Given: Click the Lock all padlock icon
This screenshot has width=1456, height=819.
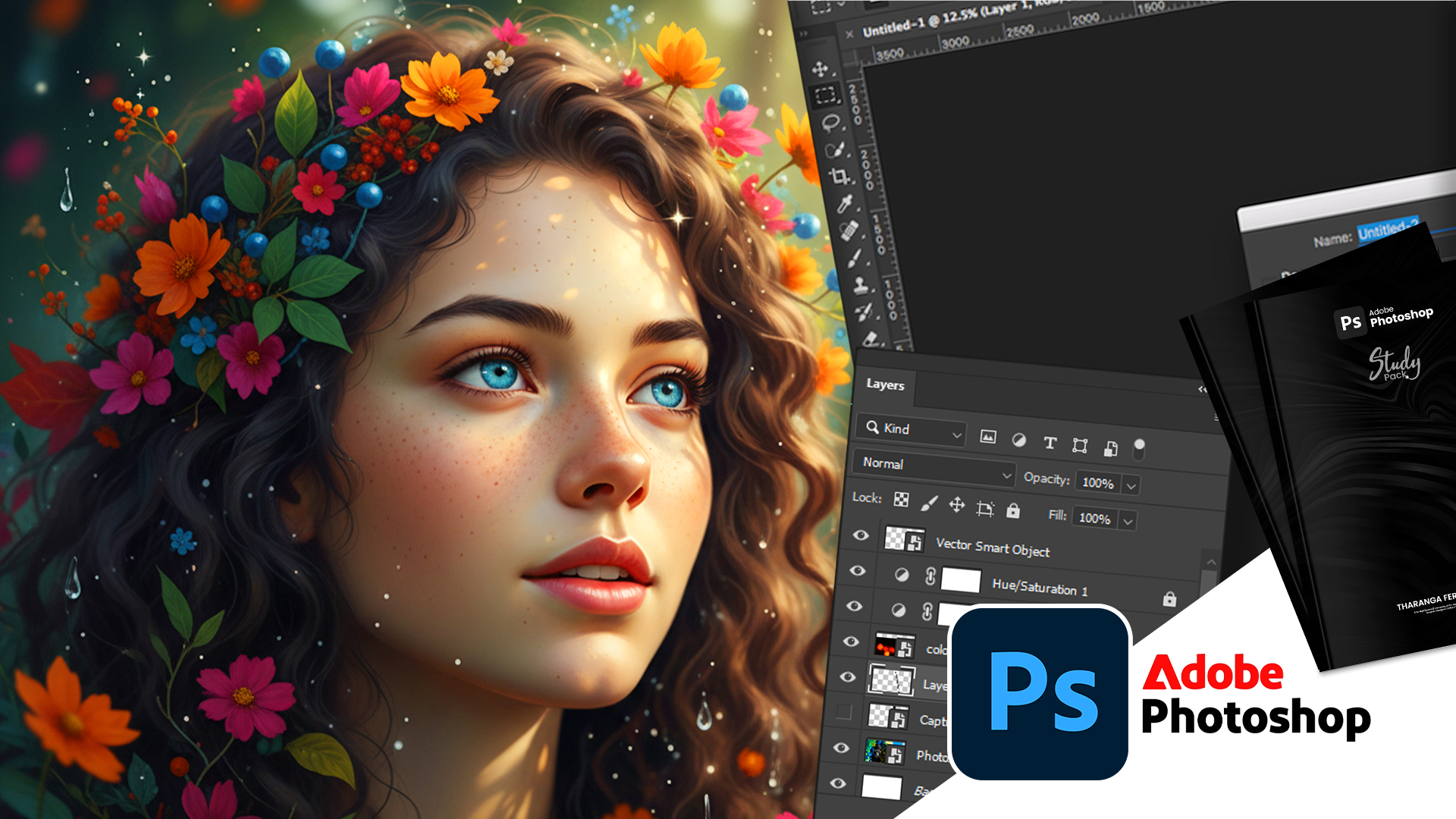Looking at the screenshot, I should tap(1012, 510).
